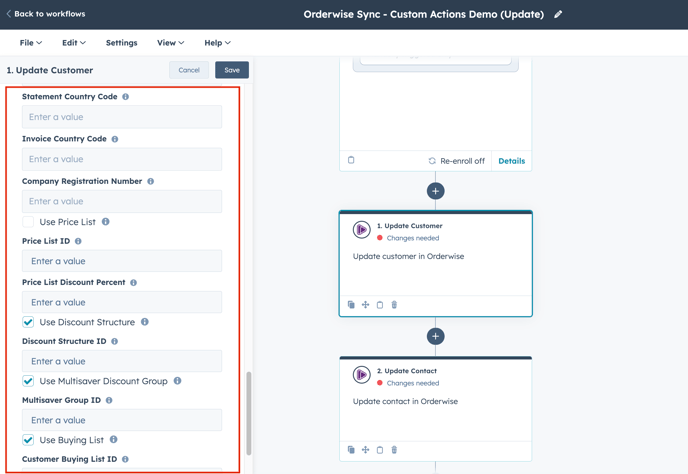The image size is (688, 474).
Task: Add action between Update Customer and Contact
Action: (x=435, y=336)
